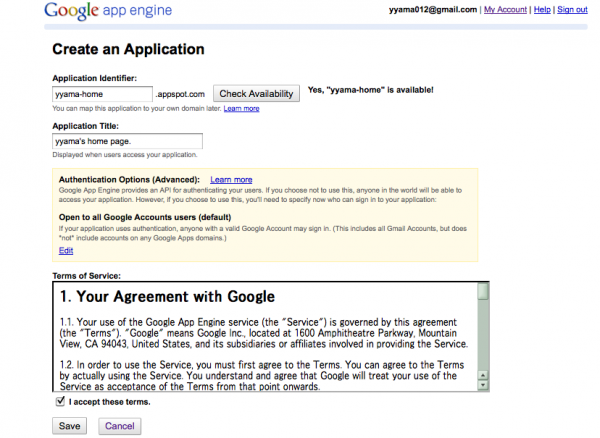Click the Terms of Service scrollbar thumb

pos(483,291)
